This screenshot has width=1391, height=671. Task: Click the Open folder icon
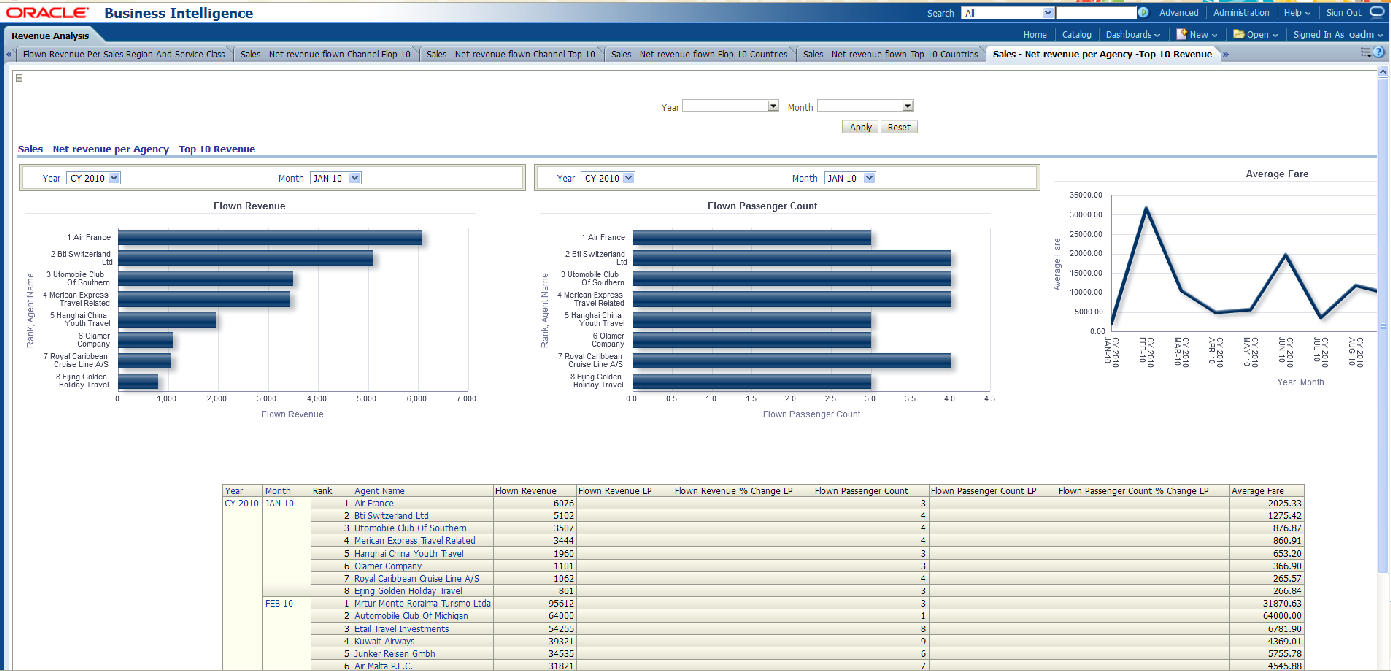click(x=1239, y=34)
